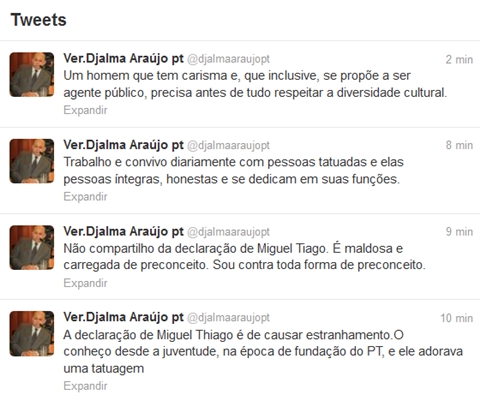Open avatar on the 9 min tweet
This screenshot has width=480, height=400.
click(x=32, y=248)
